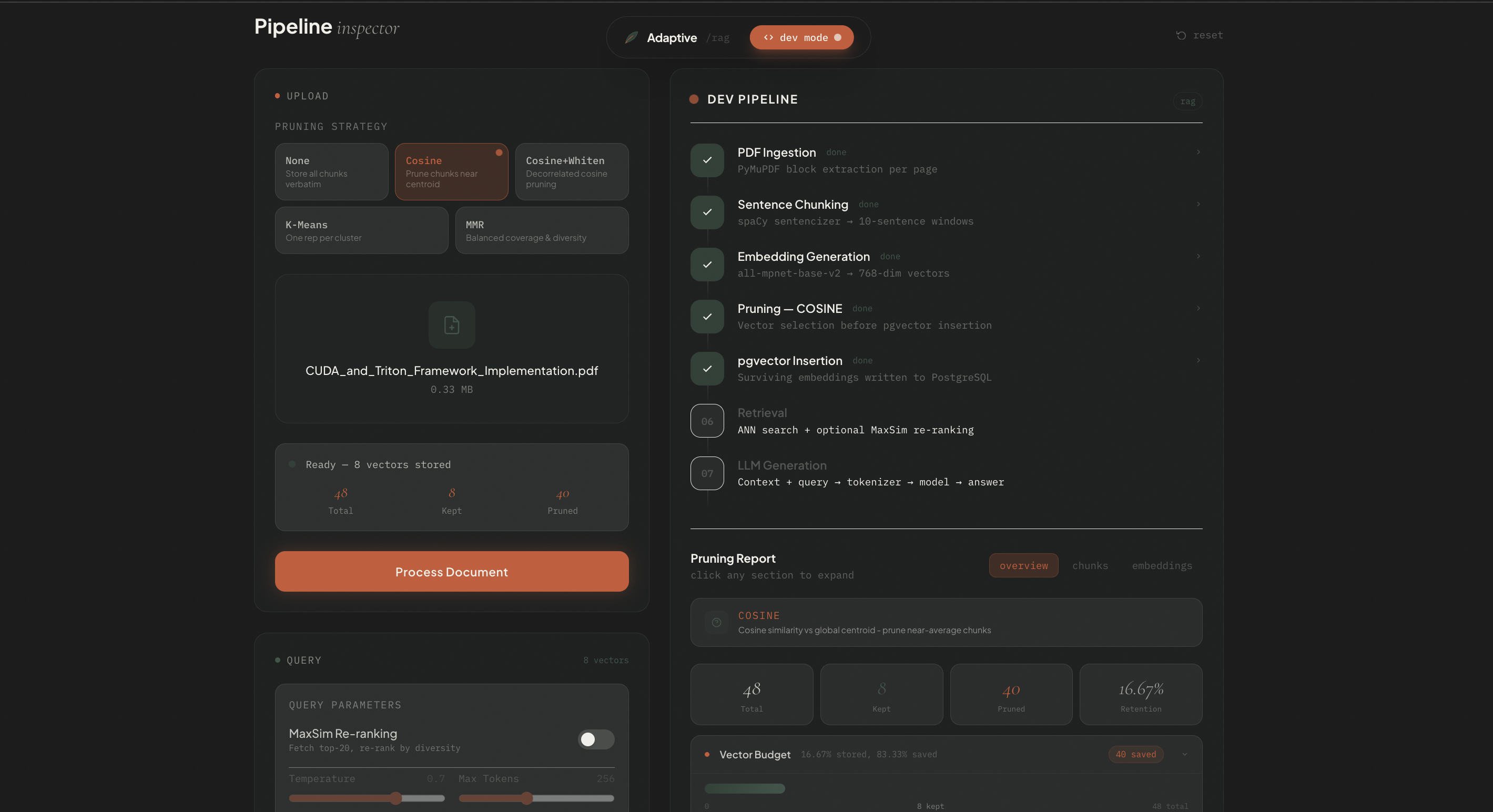Enable MaxSim Re-ranking
This screenshot has width=1493, height=812.
(x=595, y=739)
